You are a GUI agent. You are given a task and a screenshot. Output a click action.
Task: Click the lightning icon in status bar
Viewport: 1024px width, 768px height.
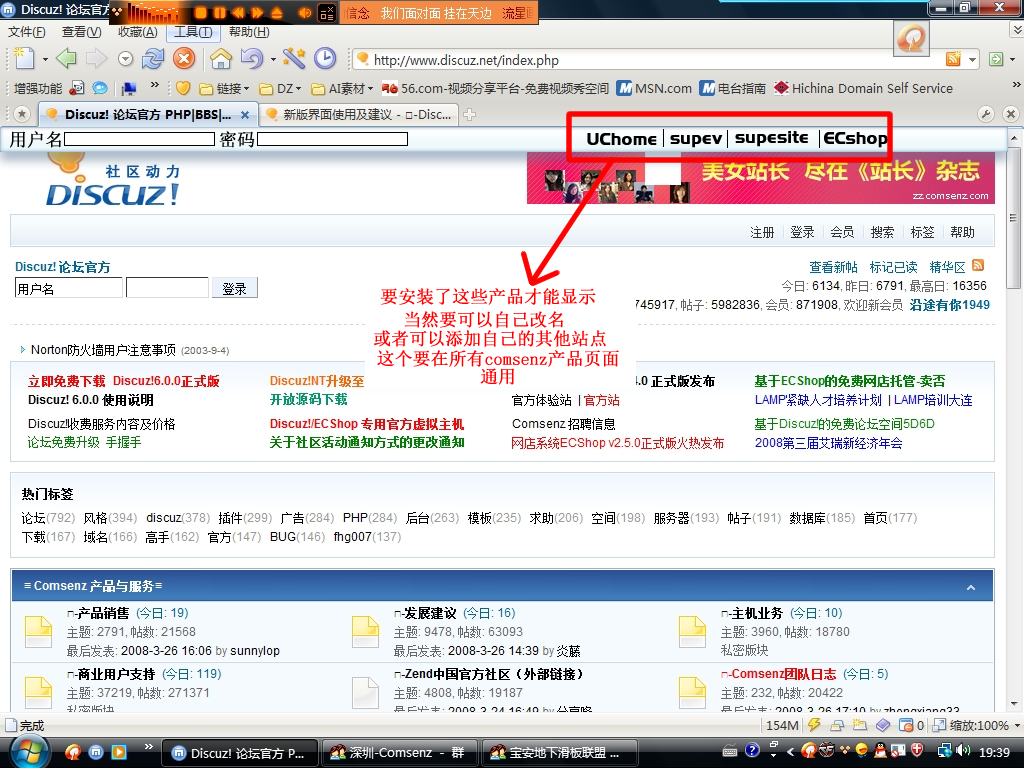(x=814, y=725)
